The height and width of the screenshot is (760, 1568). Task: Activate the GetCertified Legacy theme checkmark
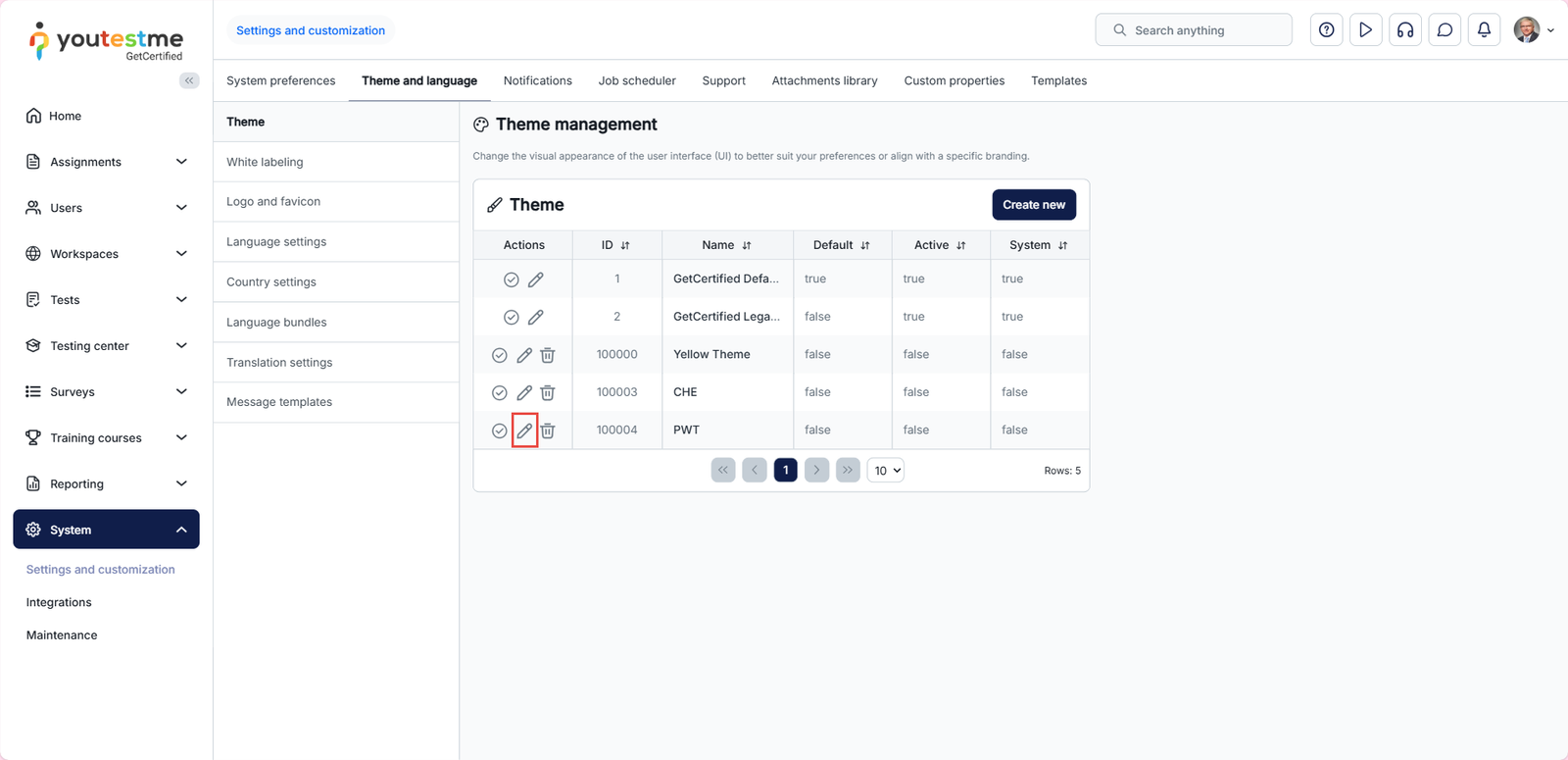tap(512, 318)
